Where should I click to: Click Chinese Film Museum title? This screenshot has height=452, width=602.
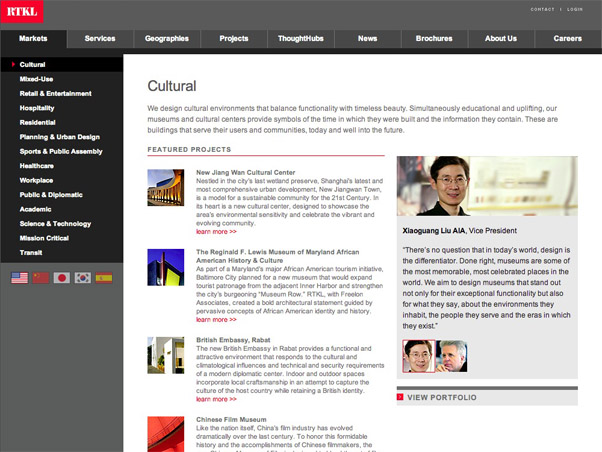click(x=231, y=419)
